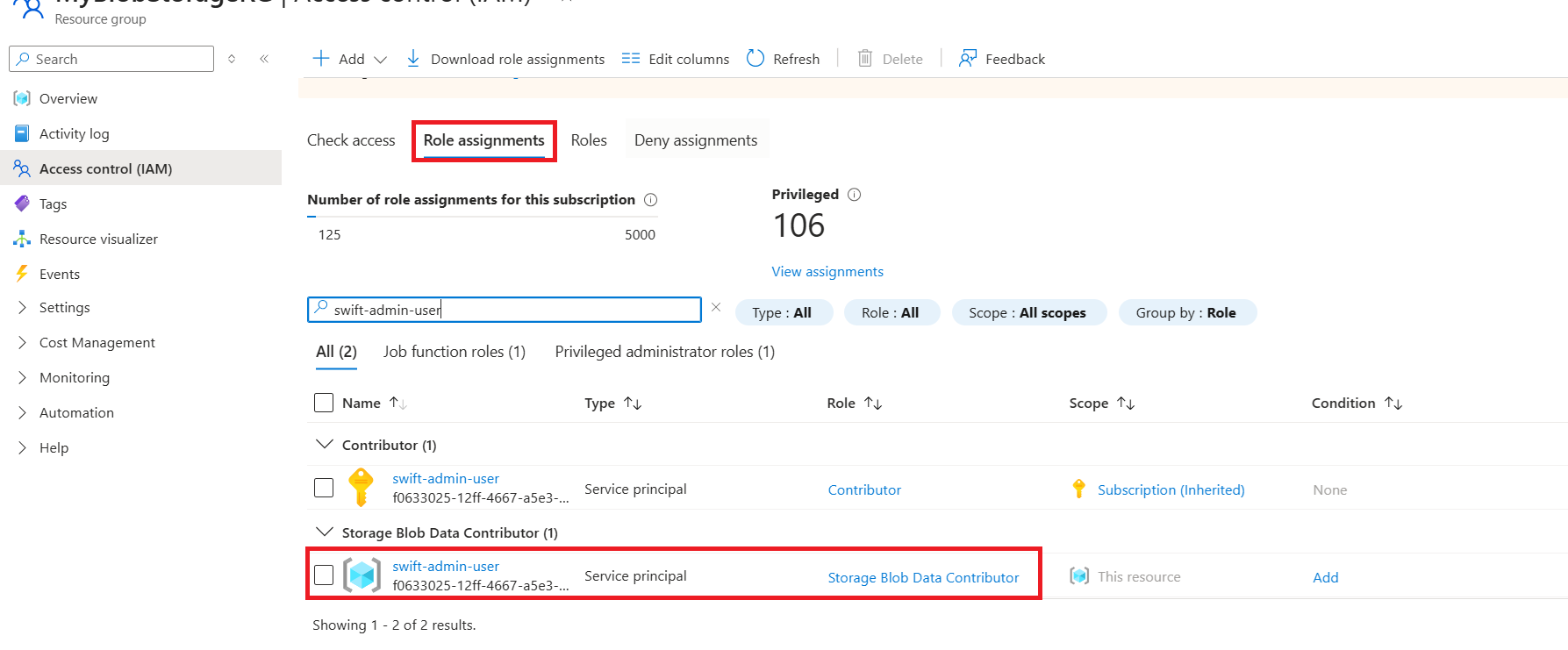Image resolution: width=1568 pixels, height=650 pixels.
Task: Switch to the Roles tab
Action: tap(589, 140)
